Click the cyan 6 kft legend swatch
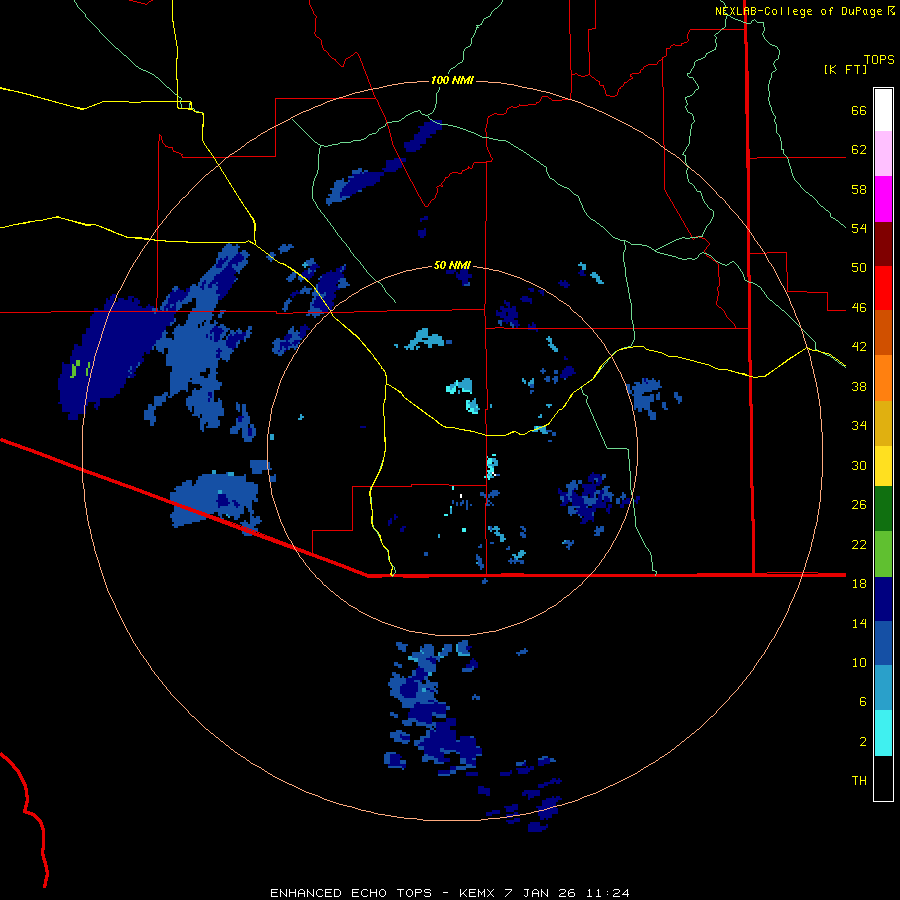The width and height of the screenshot is (900, 900). coord(883,733)
